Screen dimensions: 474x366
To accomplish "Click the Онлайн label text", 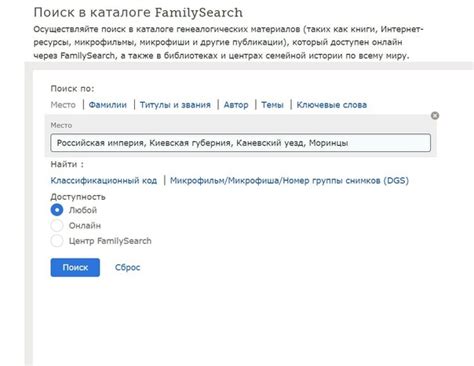I will (85, 226).
